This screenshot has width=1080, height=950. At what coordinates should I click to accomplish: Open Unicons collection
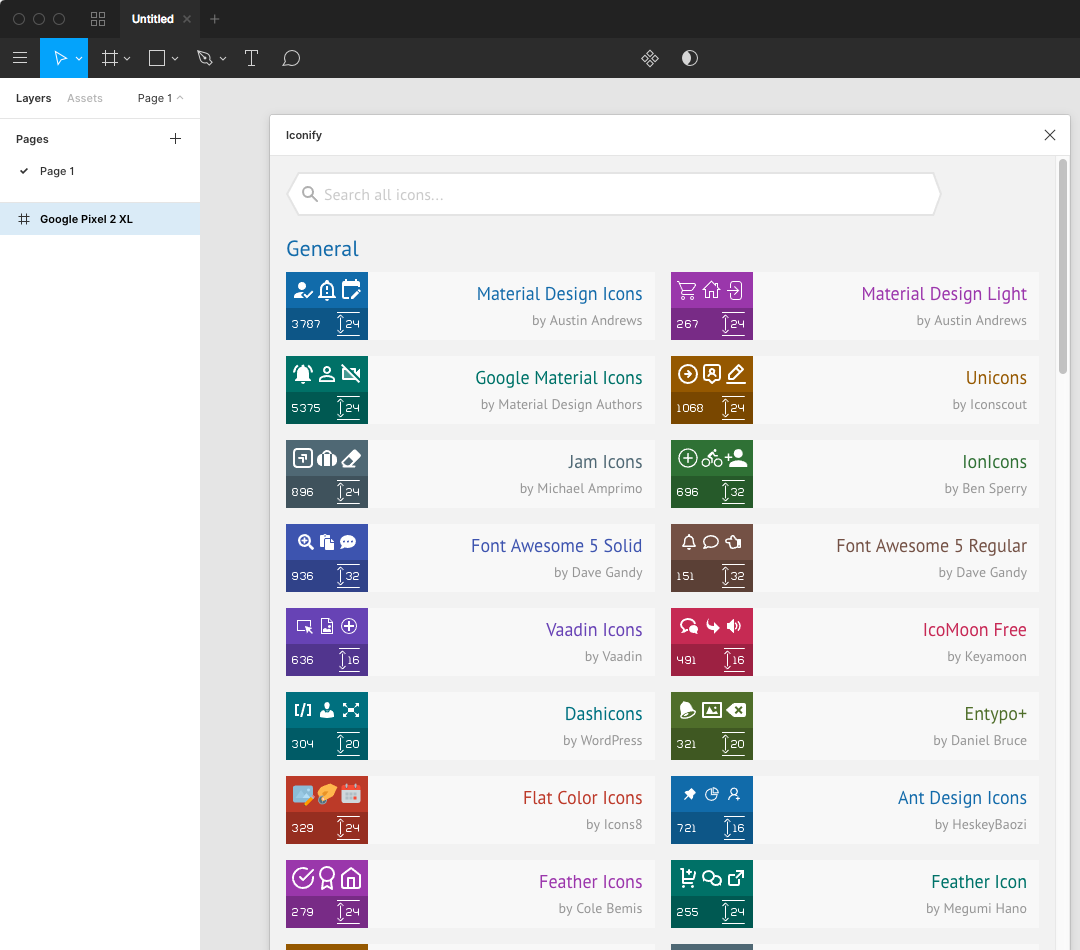855,390
